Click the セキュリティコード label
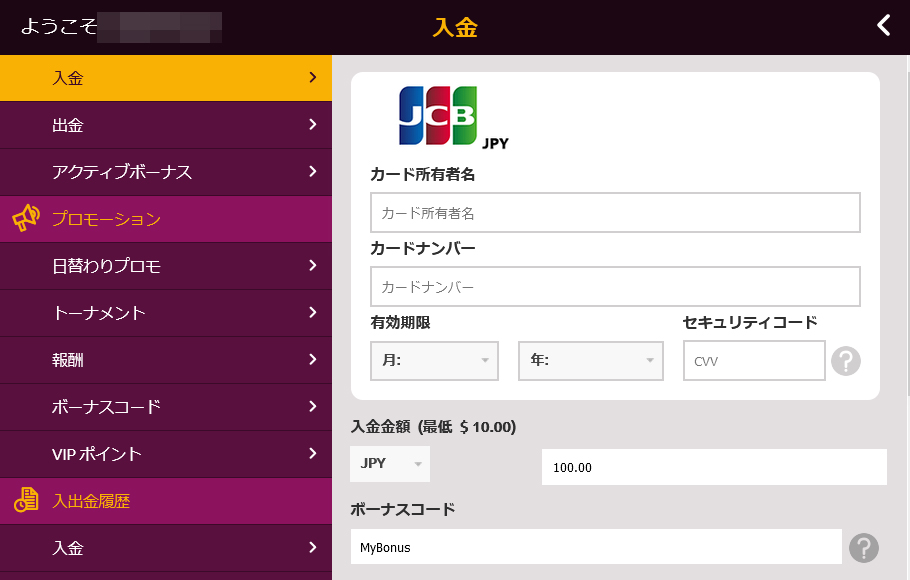Screen dimensions: 910x580 750,322
